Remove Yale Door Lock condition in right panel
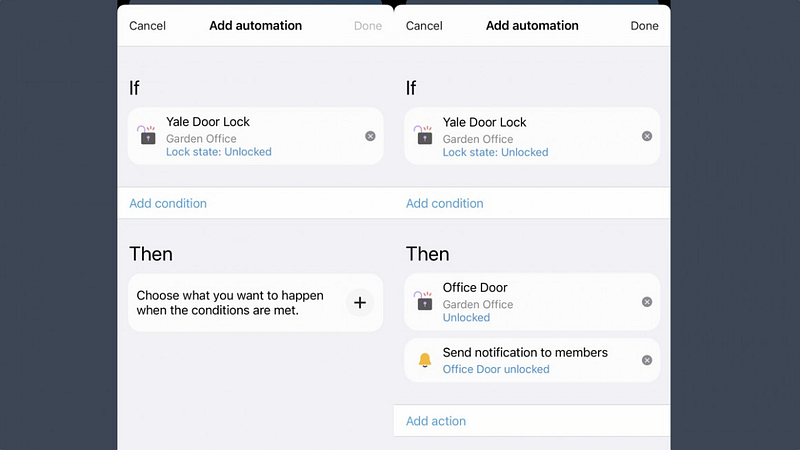This screenshot has height=450, width=800. click(647, 136)
